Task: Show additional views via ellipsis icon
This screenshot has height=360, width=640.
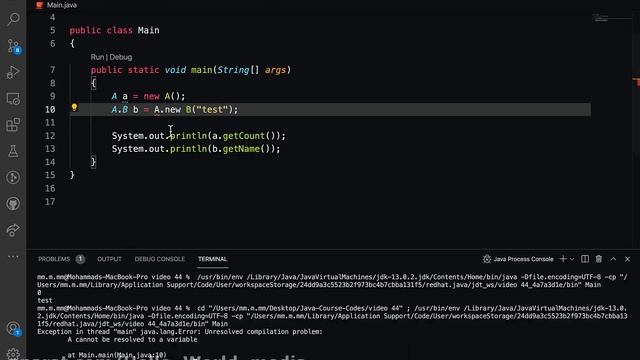Action: pos(13,256)
